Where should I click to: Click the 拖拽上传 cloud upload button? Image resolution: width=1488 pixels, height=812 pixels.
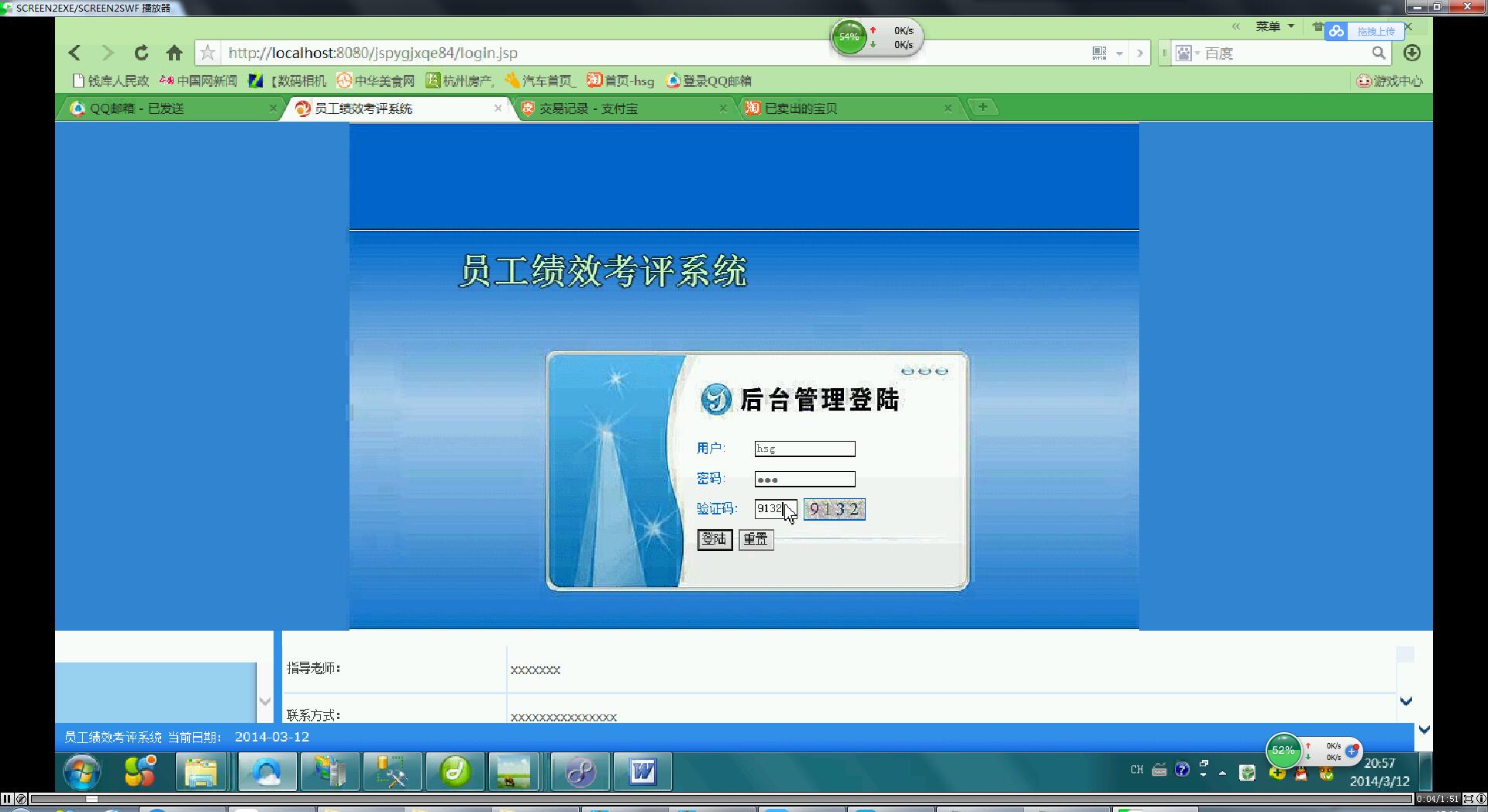click(1365, 31)
